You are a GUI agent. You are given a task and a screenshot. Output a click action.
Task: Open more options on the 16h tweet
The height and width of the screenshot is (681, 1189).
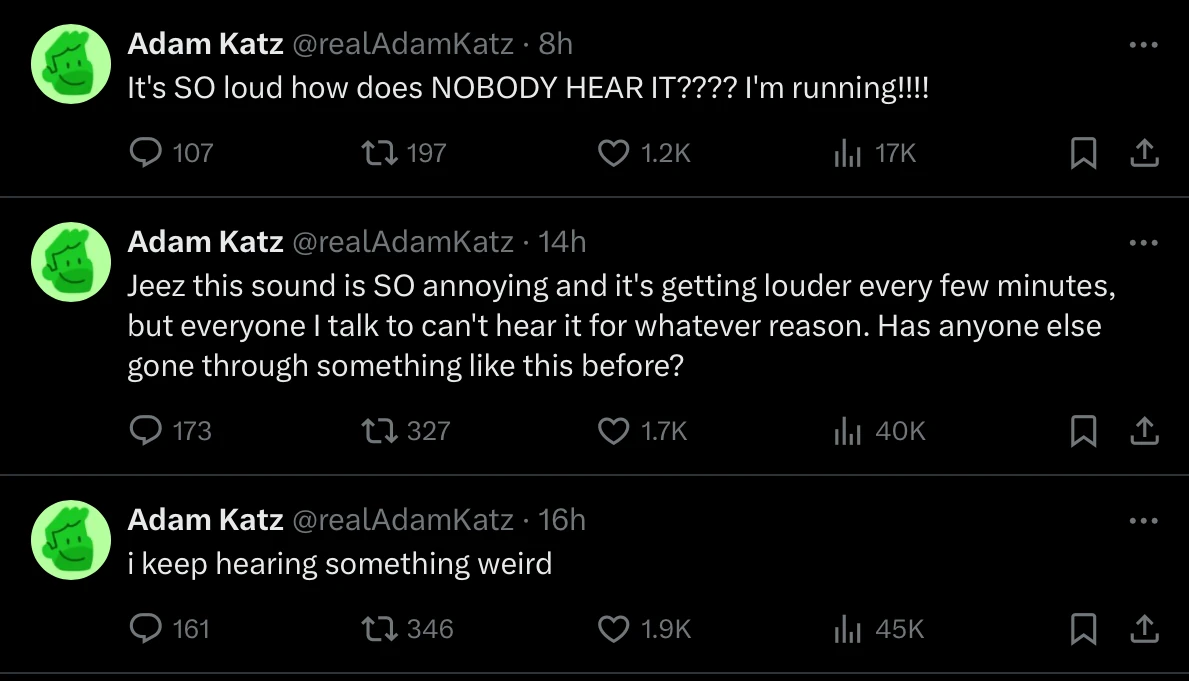click(1143, 520)
